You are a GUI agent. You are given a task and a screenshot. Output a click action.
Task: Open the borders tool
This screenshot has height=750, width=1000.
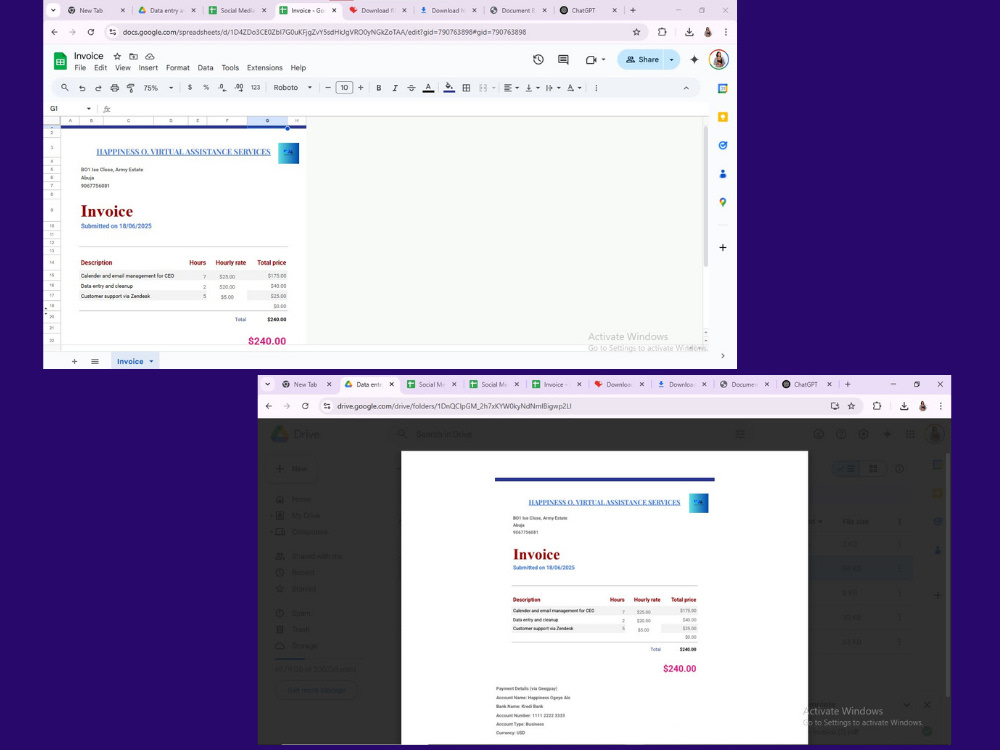(x=466, y=88)
